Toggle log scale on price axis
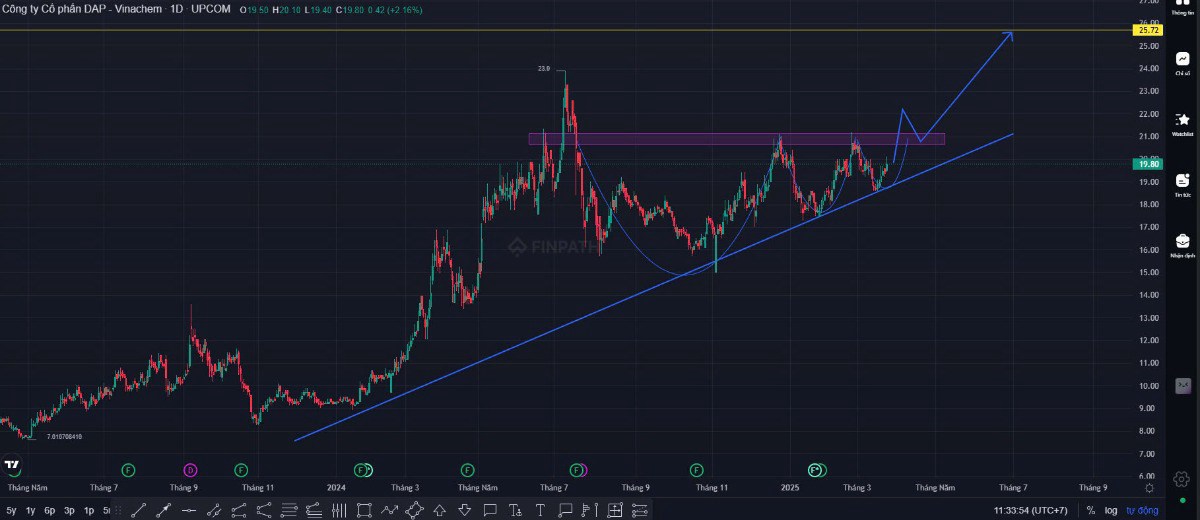Image resolution: width=1200 pixels, height=520 pixels. 1111,510
